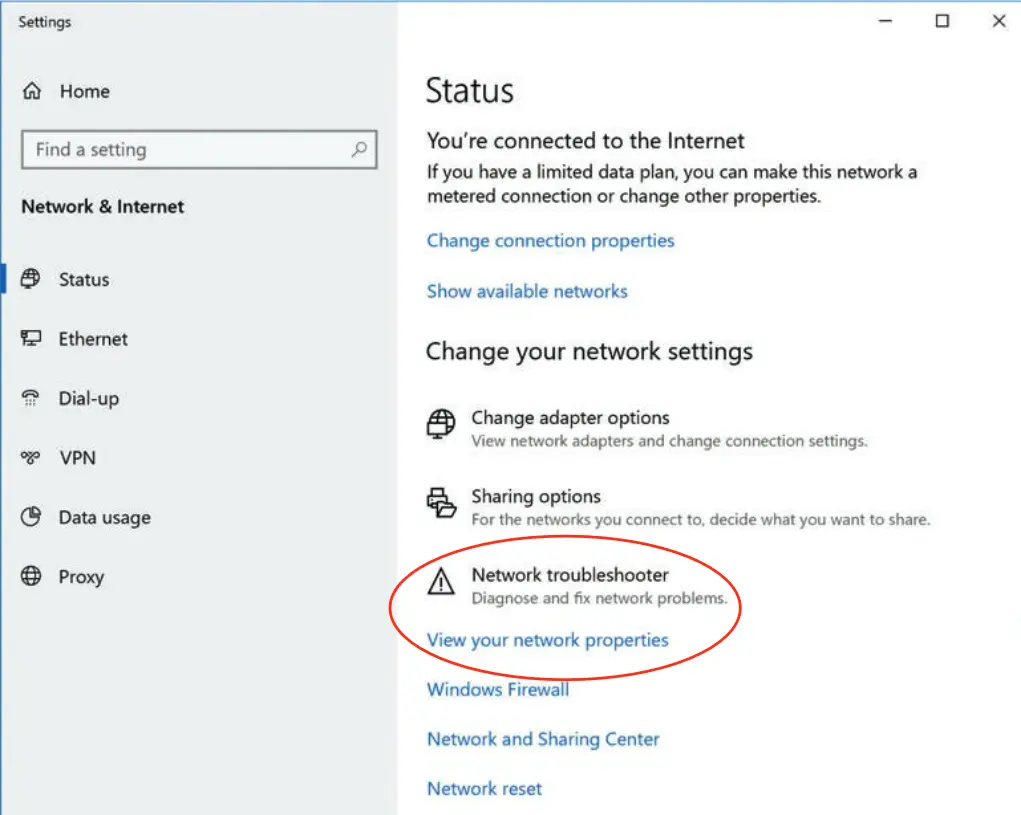Open the Ethernet settings page
Screen dimensions: 1021x815
pyautogui.click(x=93, y=339)
